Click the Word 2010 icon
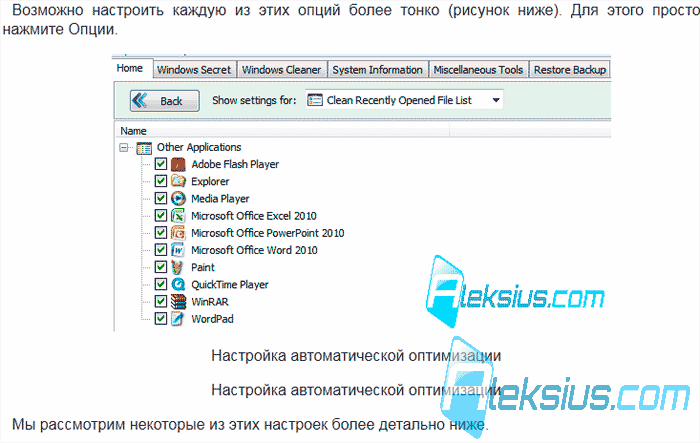This screenshot has width=700, height=443. tap(178, 250)
